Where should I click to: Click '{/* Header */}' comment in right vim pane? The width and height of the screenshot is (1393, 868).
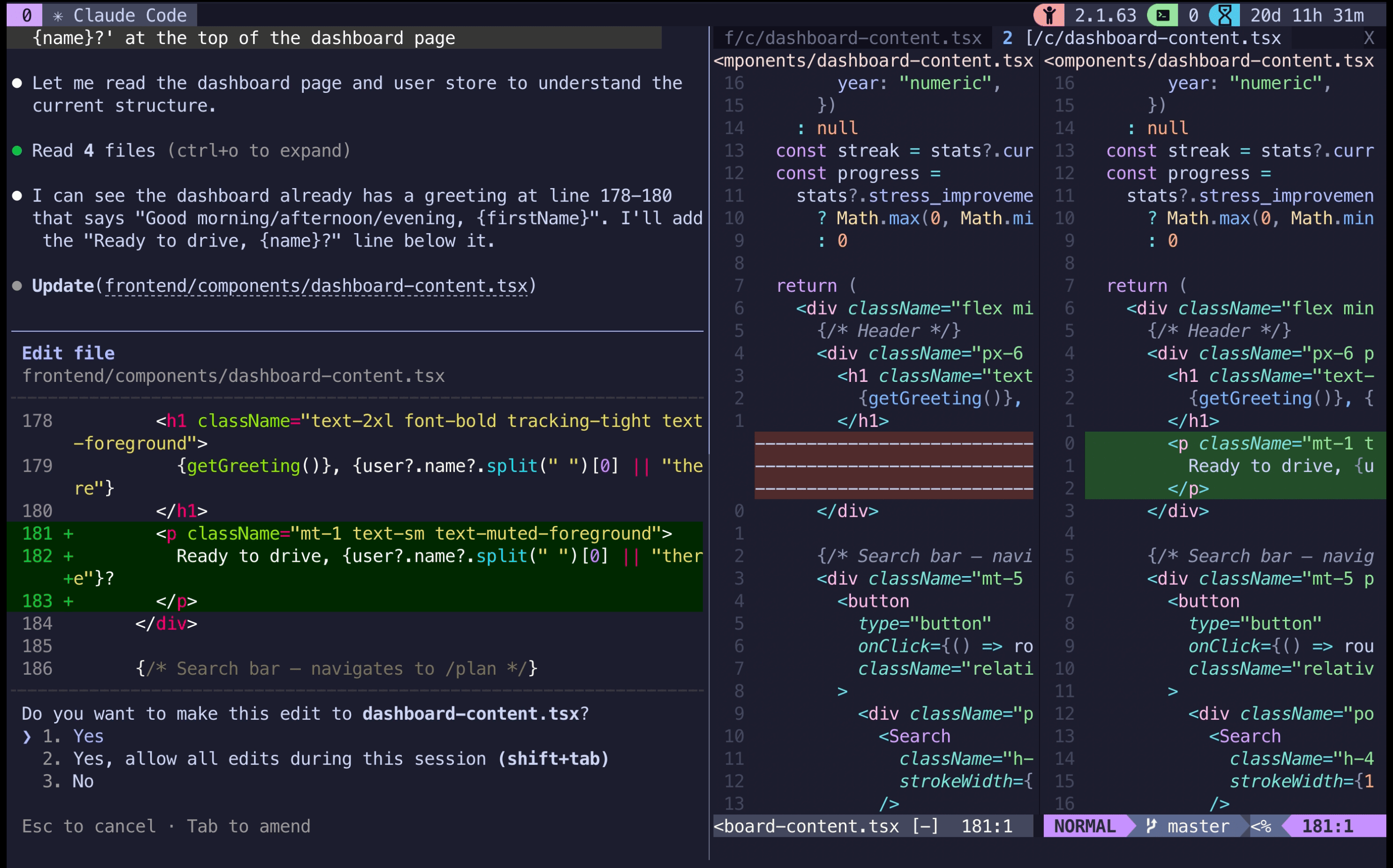click(x=1219, y=331)
